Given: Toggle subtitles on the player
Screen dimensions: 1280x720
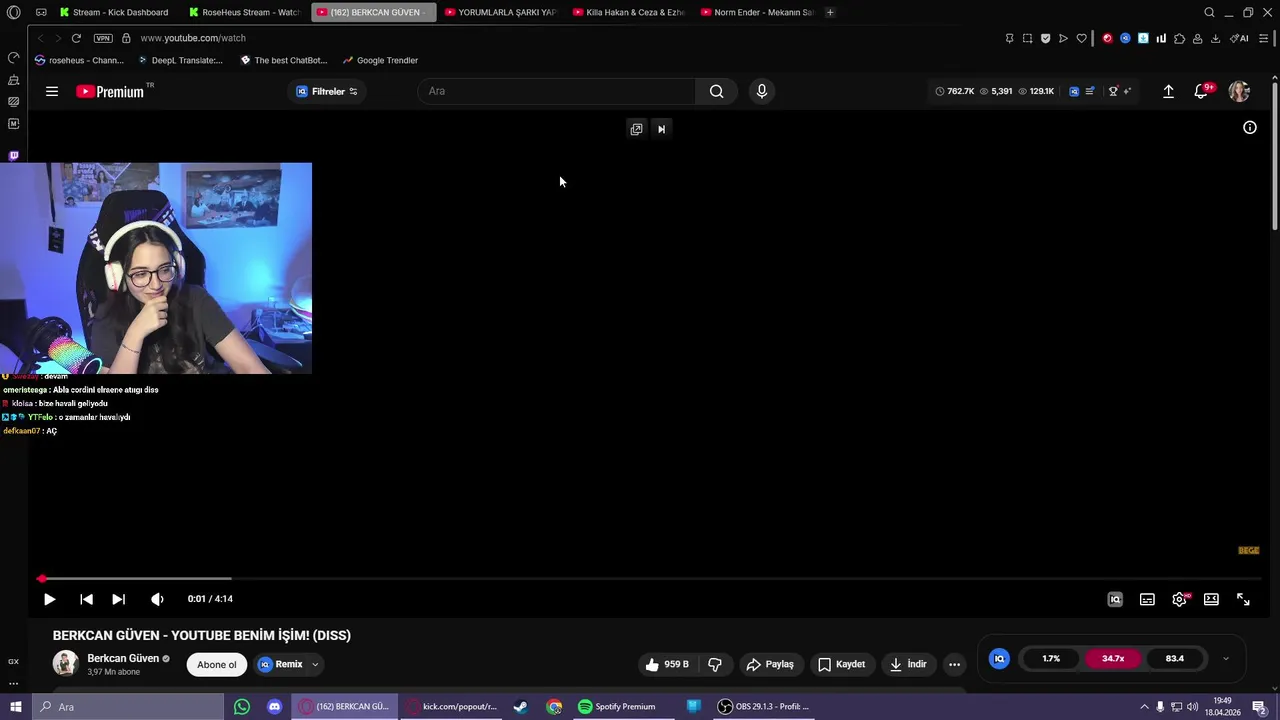Looking at the screenshot, I should pyautogui.click(x=1147, y=599).
